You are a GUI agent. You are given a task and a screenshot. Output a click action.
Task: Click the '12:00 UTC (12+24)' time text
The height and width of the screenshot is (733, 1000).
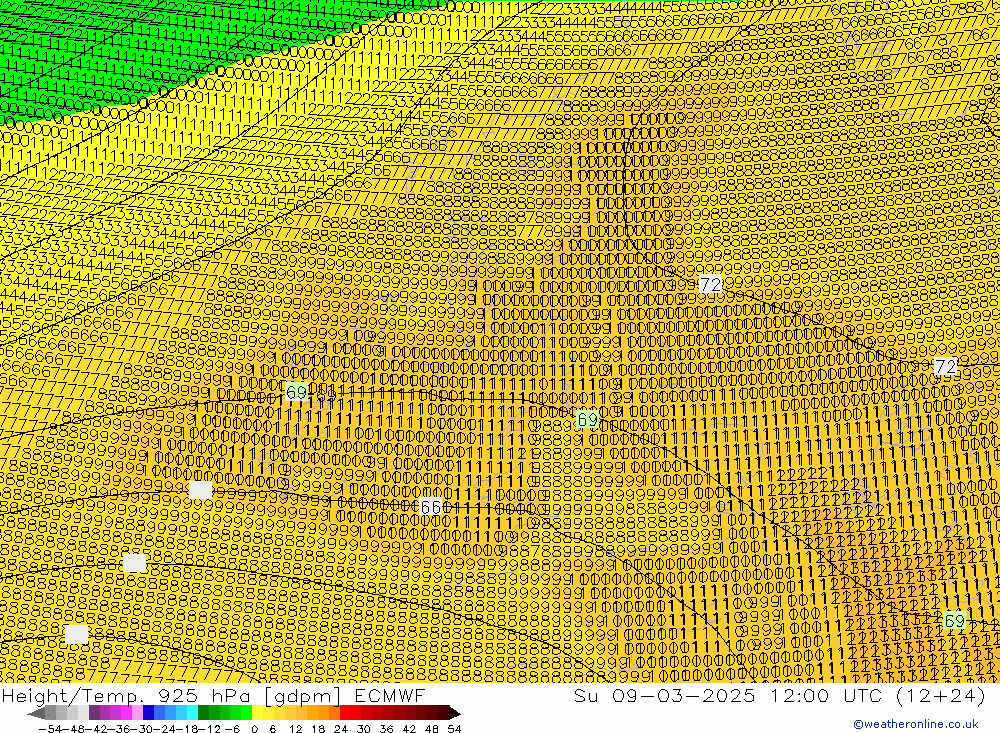pos(878,695)
